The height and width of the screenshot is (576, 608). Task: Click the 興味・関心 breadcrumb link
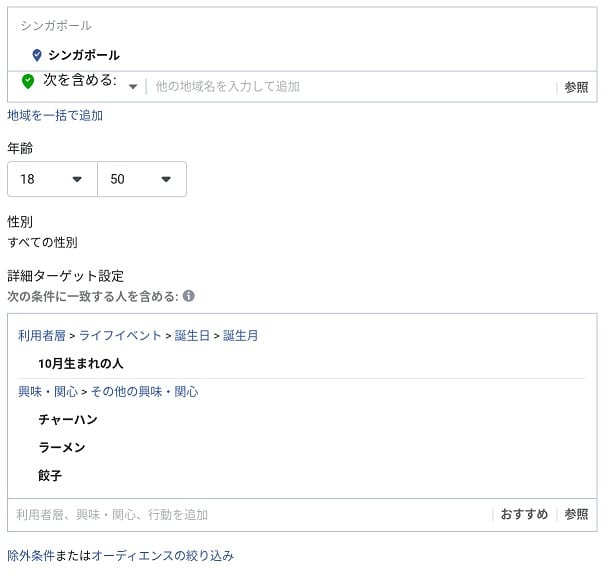pos(48,392)
